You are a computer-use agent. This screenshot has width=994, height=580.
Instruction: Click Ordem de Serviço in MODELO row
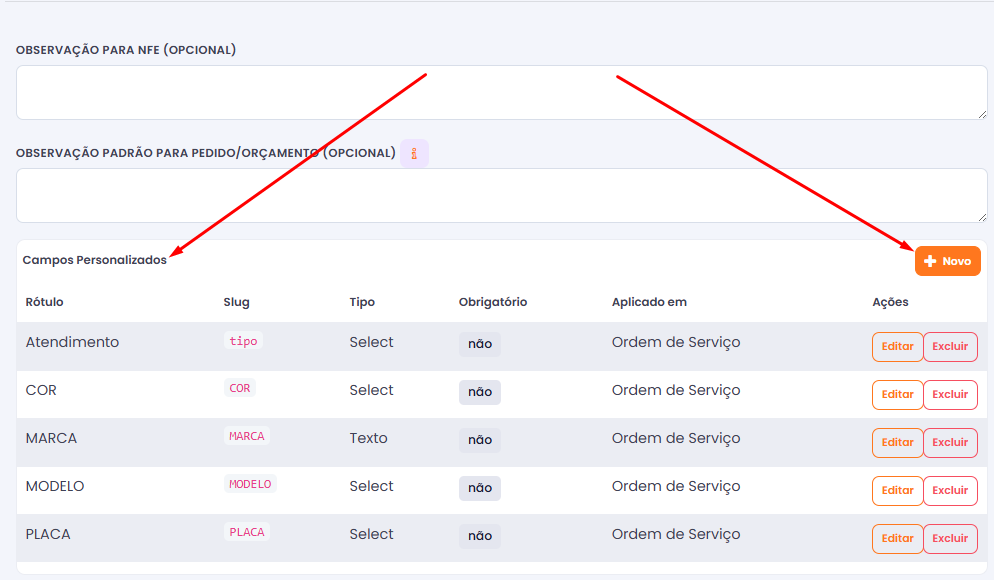[x=676, y=487]
